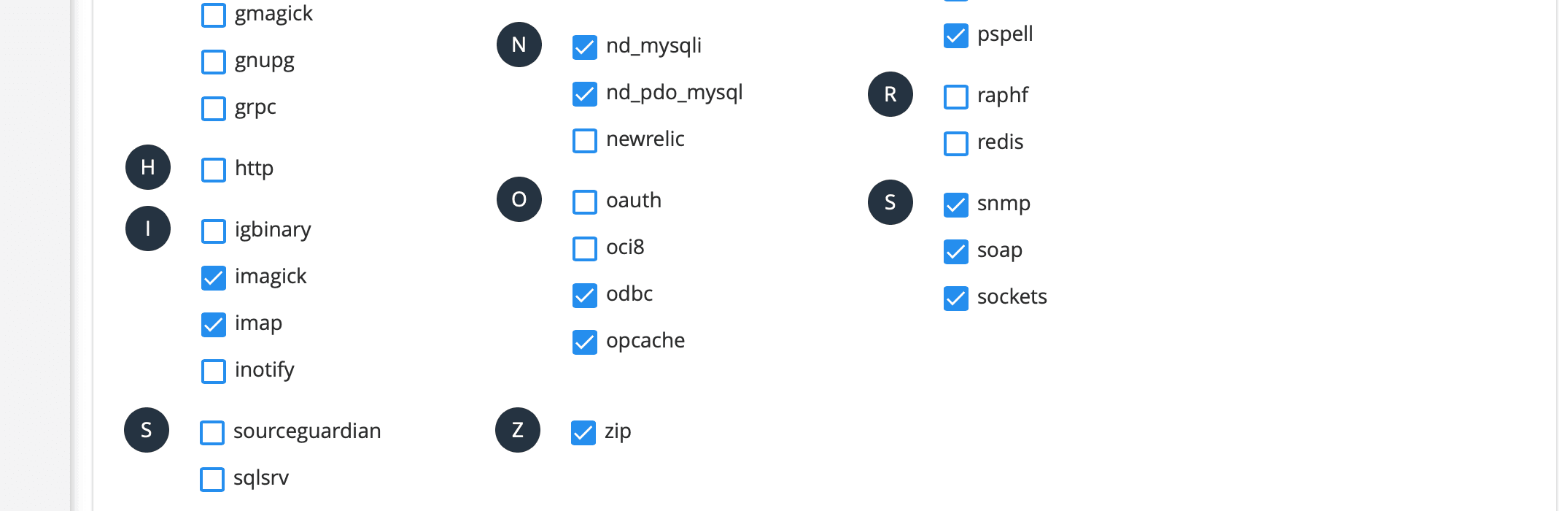1568x511 pixels.
Task: Click the Z letter group badge
Action: click(518, 430)
